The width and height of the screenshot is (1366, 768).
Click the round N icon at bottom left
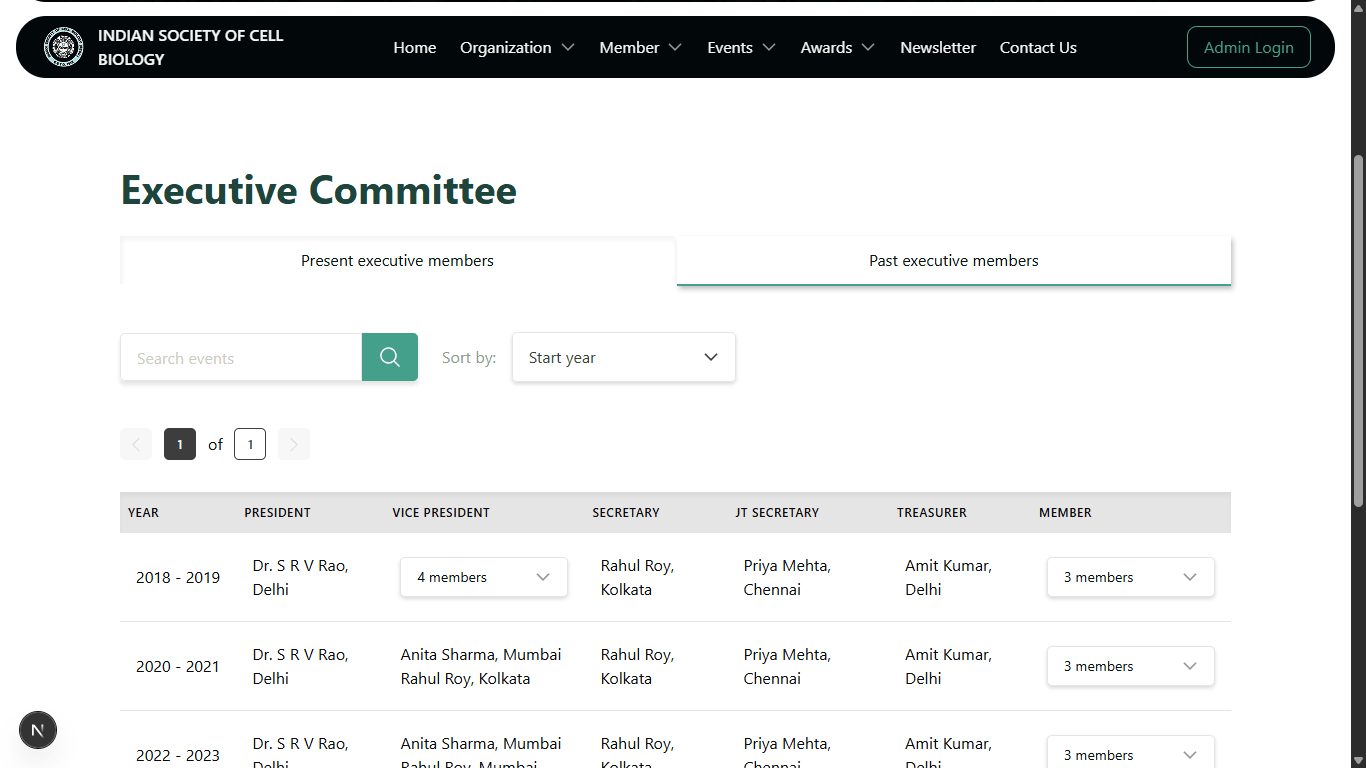pyautogui.click(x=38, y=730)
